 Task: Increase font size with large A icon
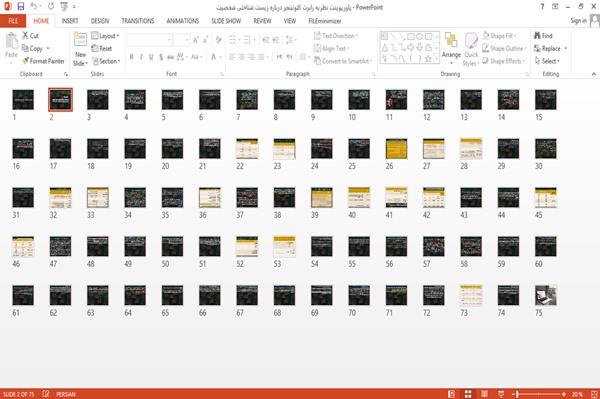(196, 40)
